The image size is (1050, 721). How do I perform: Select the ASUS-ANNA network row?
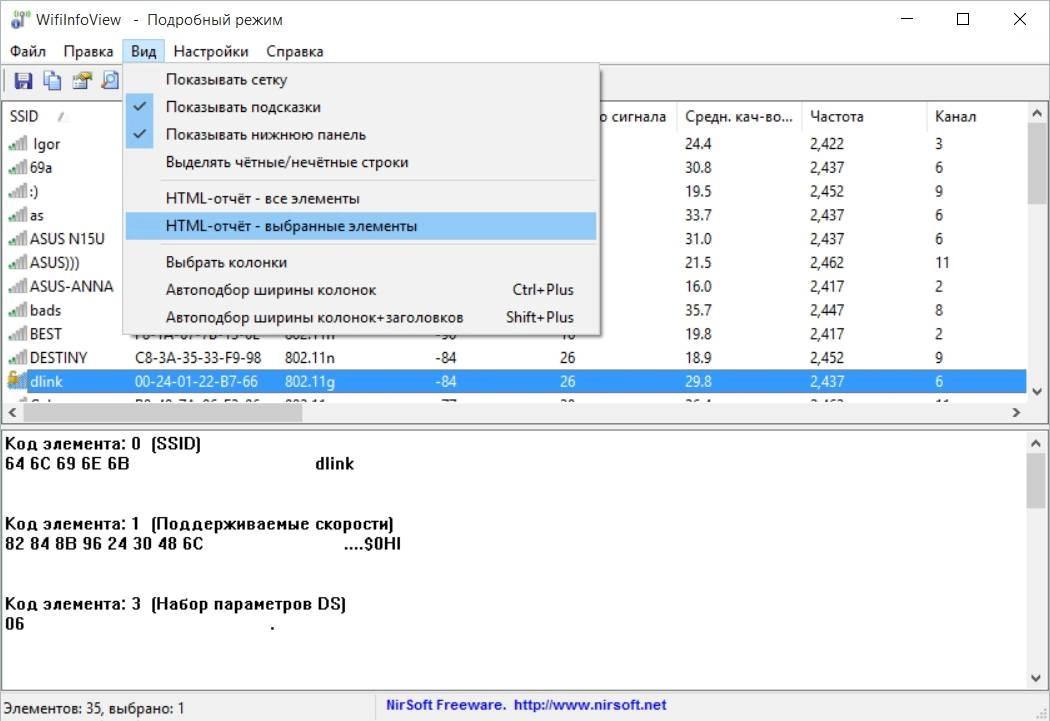(x=514, y=287)
